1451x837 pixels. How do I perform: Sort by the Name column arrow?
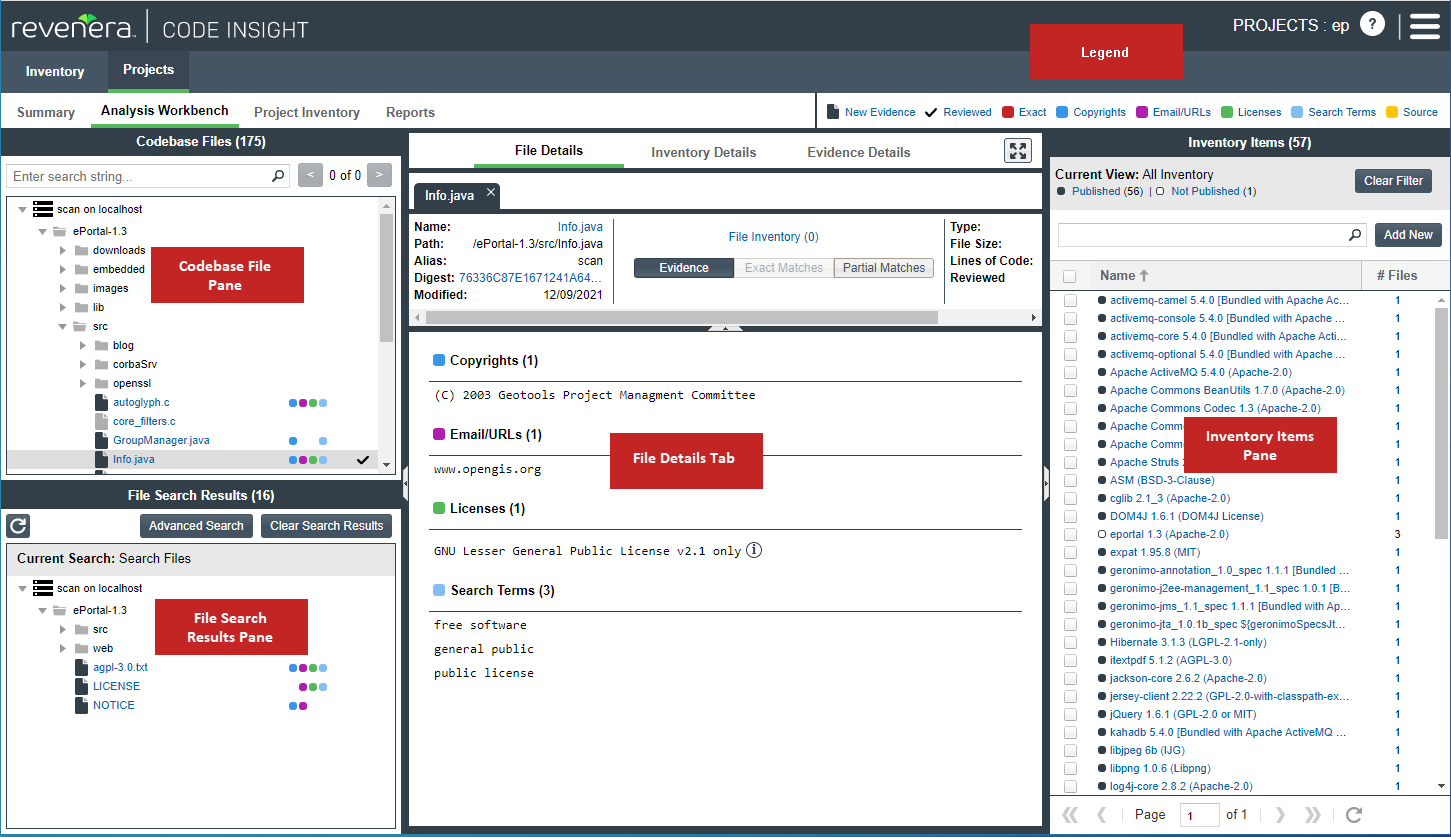click(1144, 275)
